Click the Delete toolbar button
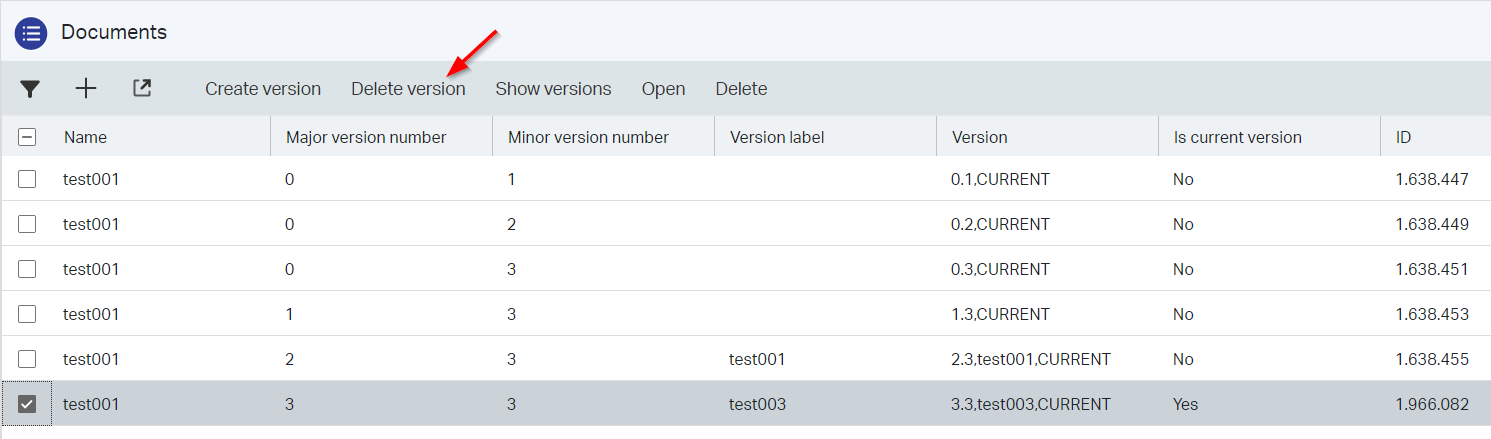This screenshot has height=439, width=1491. pyautogui.click(x=741, y=89)
